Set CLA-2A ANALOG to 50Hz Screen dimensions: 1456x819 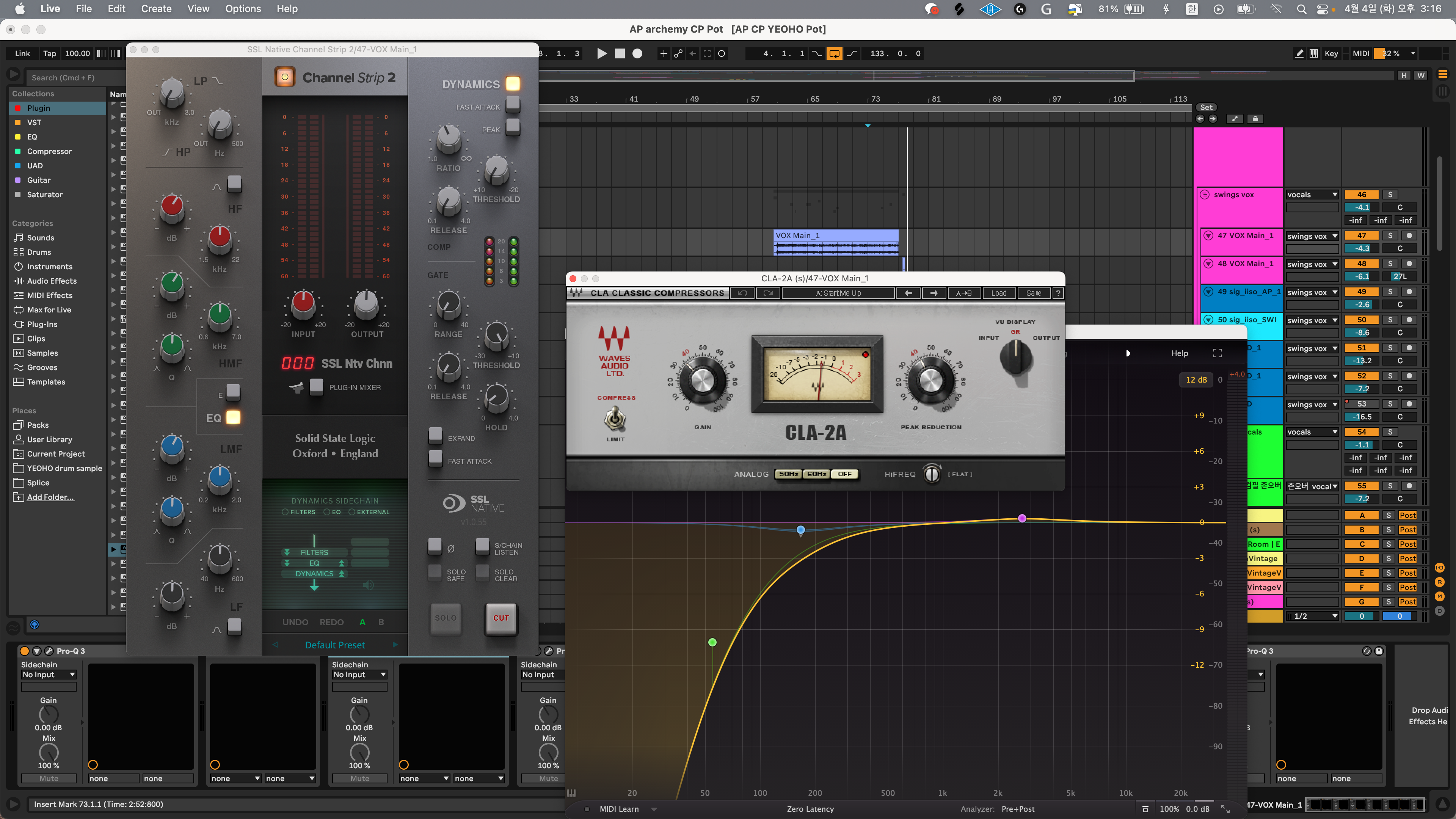pyautogui.click(x=789, y=474)
